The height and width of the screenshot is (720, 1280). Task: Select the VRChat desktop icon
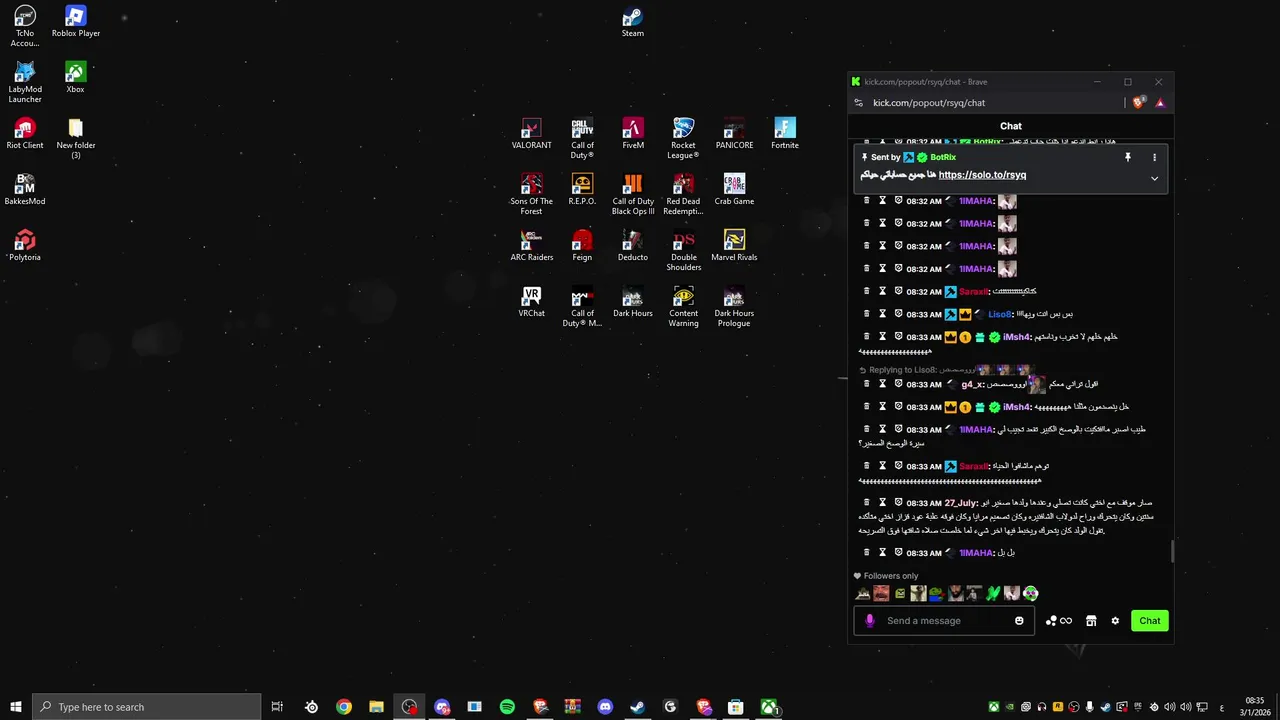[x=531, y=302]
